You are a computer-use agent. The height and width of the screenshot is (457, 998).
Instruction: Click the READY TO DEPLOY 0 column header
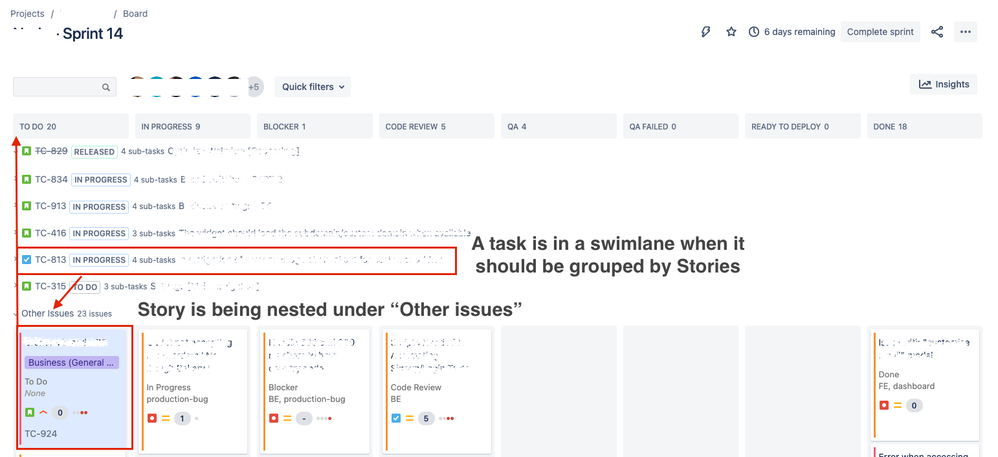click(x=803, y=126)
